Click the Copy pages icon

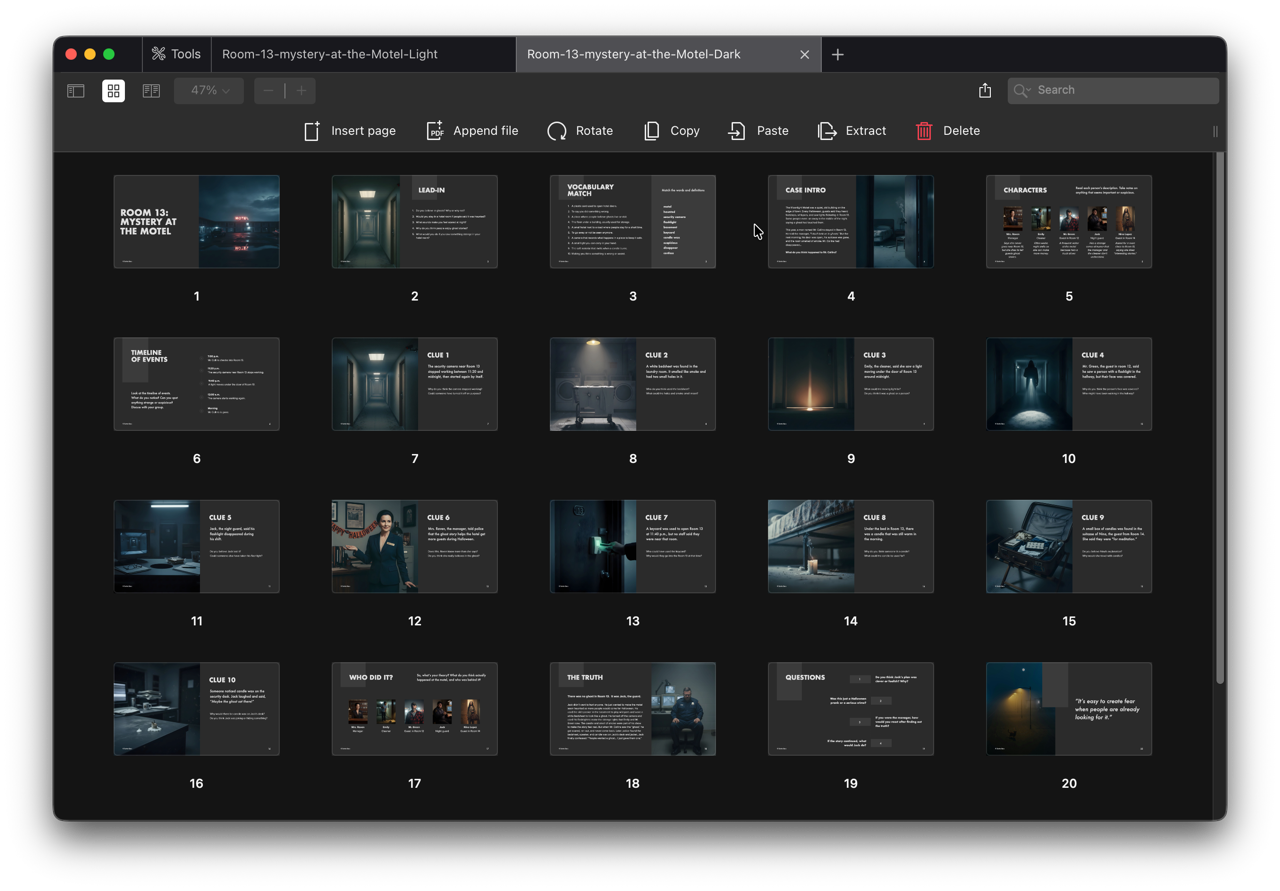[652, 131]
